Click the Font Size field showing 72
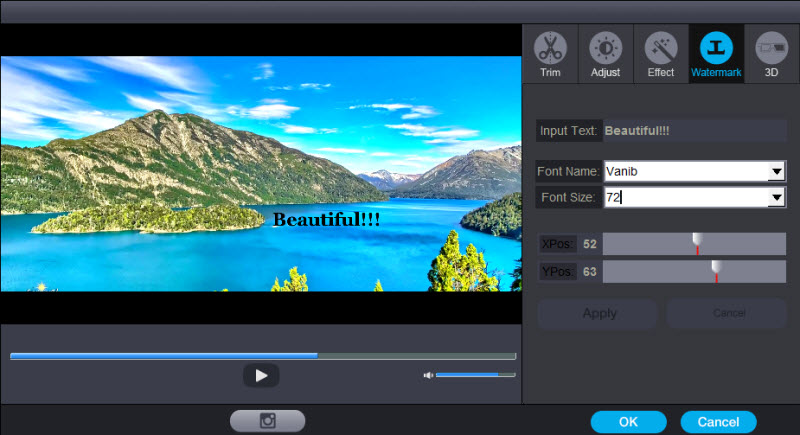 (x=685, y=198)
